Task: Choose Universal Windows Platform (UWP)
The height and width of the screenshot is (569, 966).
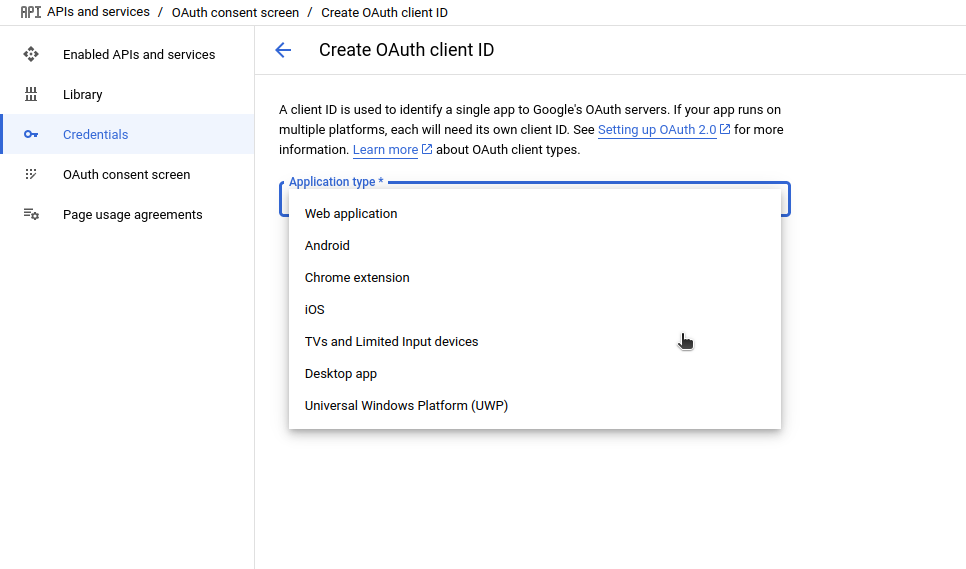Action: [406, 406]
